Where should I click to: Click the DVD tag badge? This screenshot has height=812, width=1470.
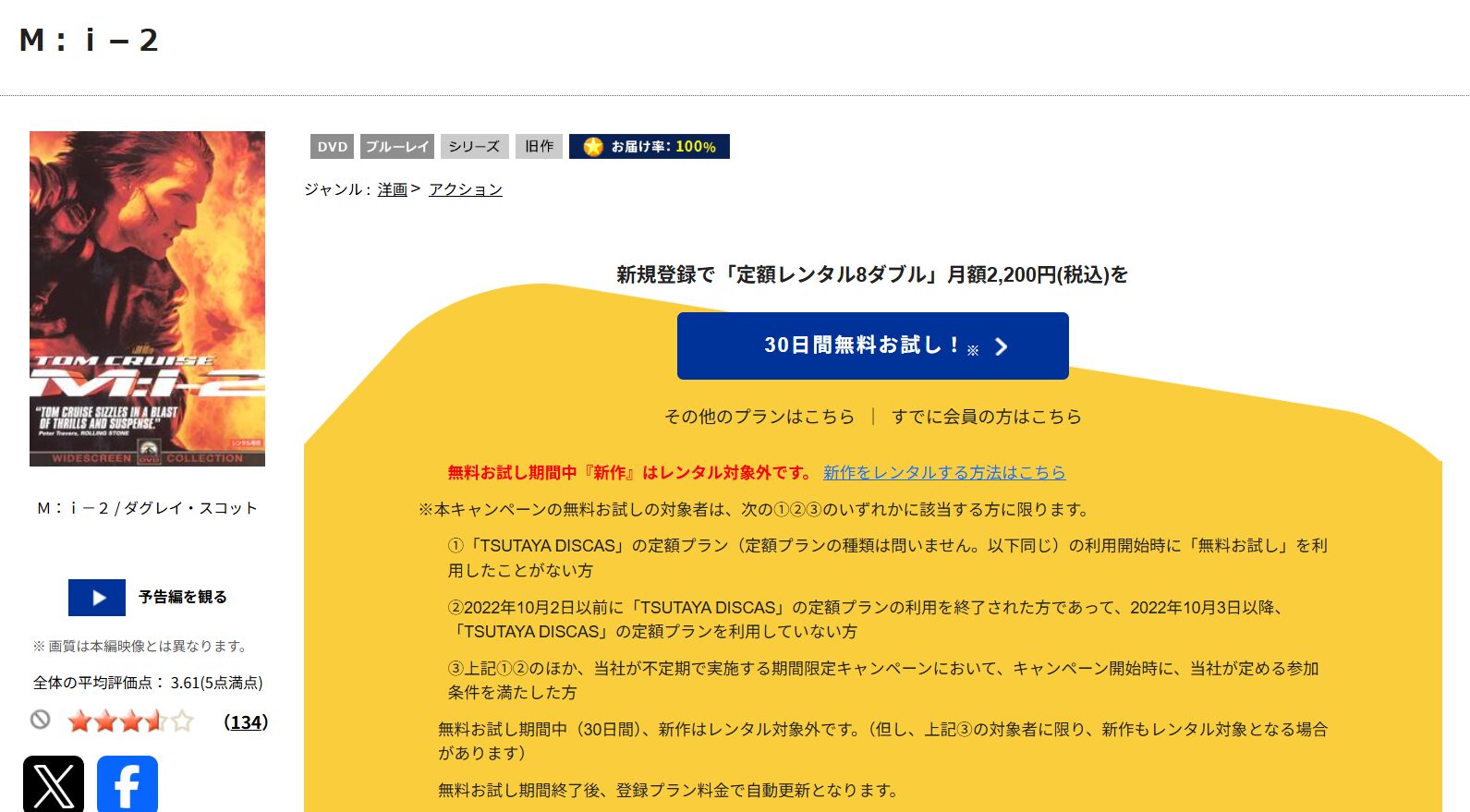click(333, 146)
